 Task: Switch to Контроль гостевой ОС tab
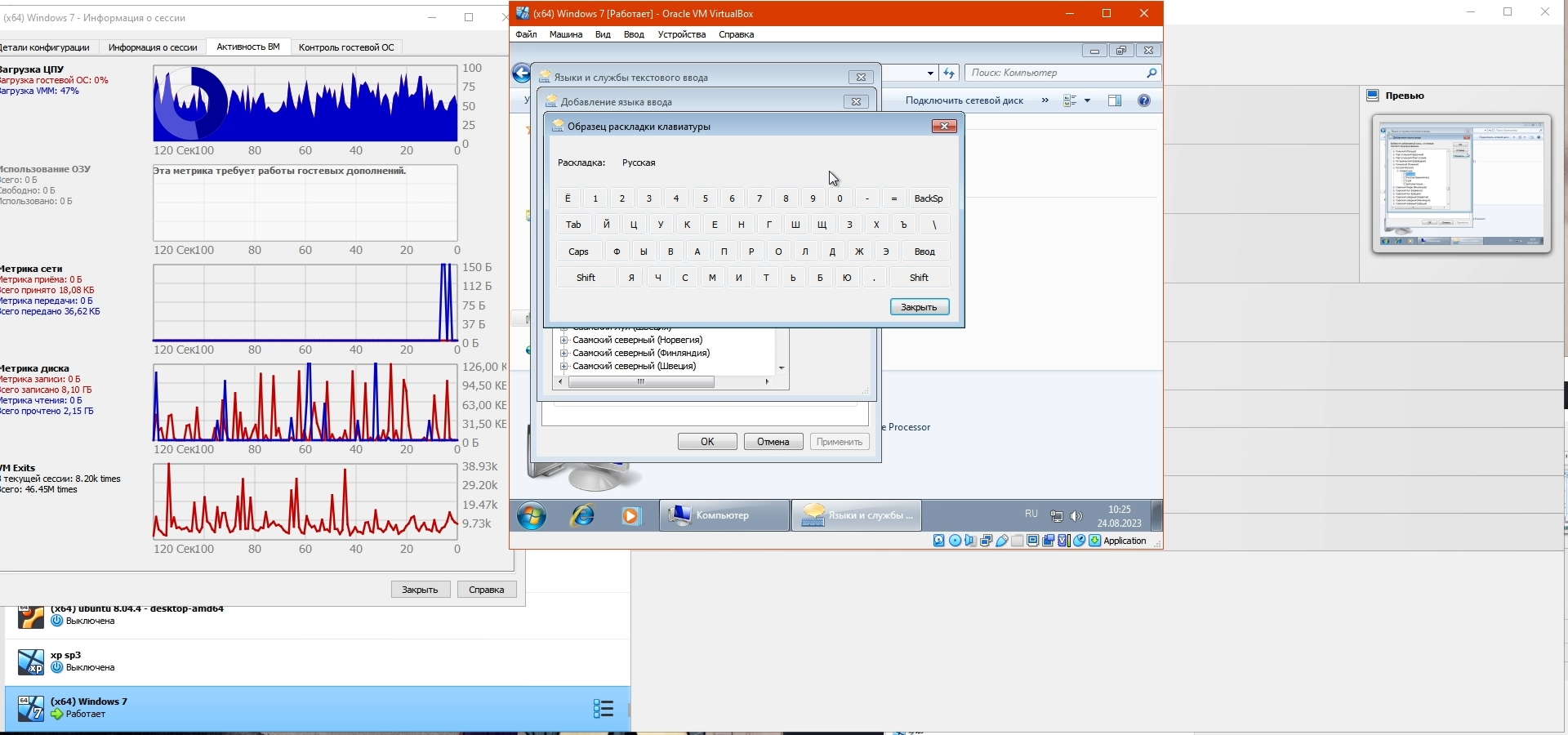[x=346, y=47]
